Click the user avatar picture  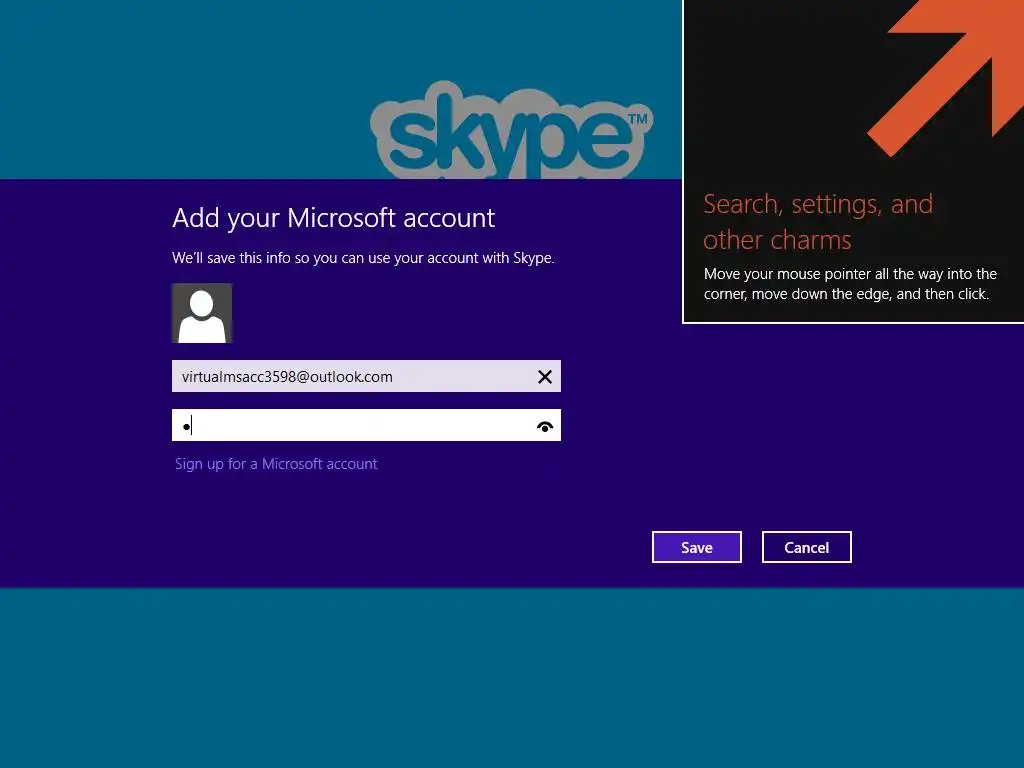pyautogui.click(x=202, y=313)
